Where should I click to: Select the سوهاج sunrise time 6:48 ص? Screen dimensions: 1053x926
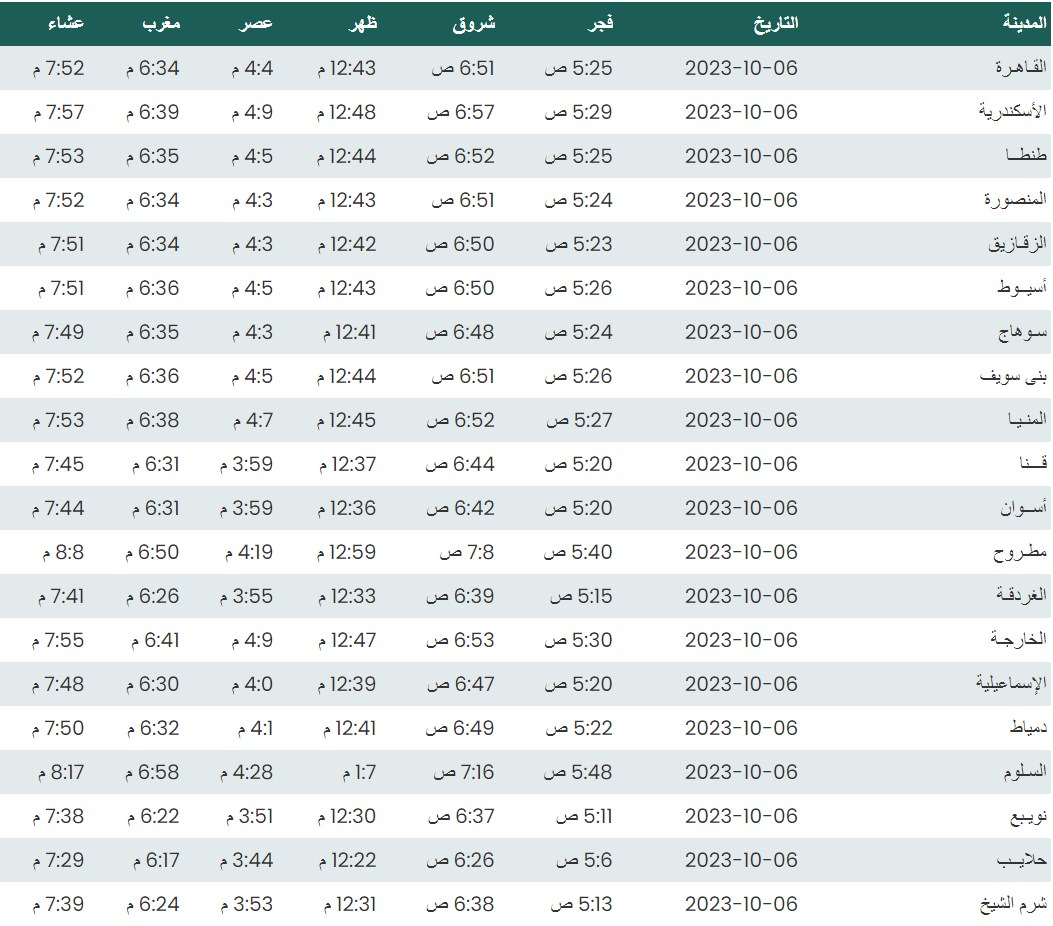point(461,332)
